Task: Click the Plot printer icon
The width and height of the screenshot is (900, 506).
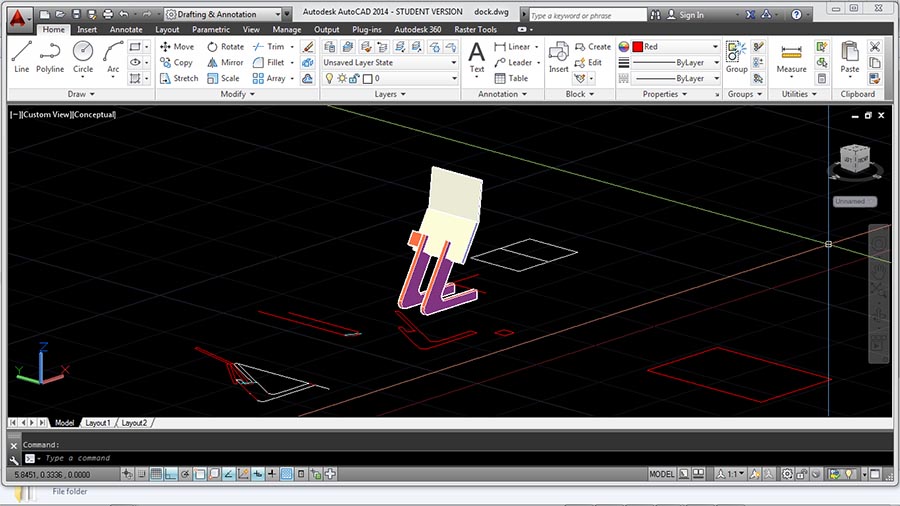Action: 107,14
